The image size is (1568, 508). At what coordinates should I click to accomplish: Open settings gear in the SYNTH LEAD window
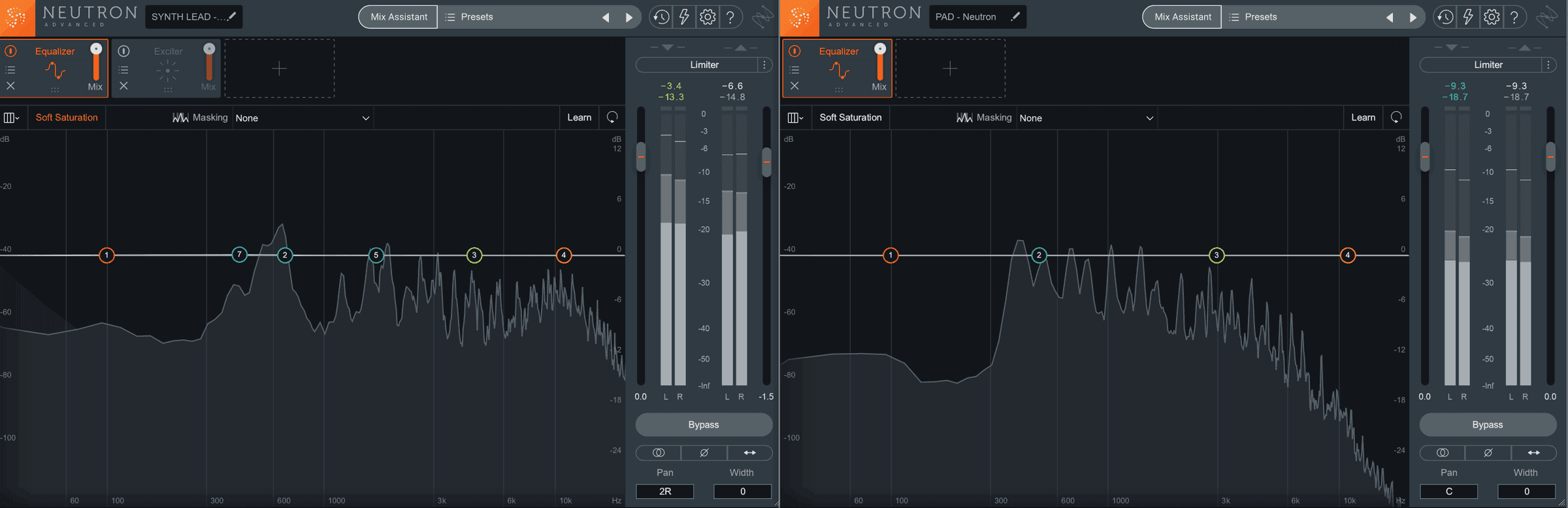point(708,17)
